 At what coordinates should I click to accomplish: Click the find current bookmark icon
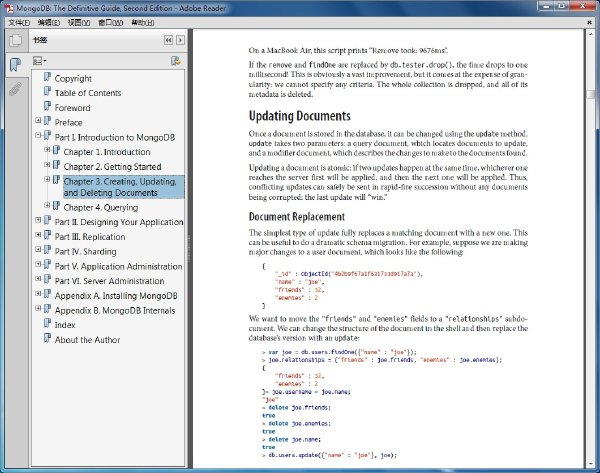pyautogui.click(x=176, y=61)
